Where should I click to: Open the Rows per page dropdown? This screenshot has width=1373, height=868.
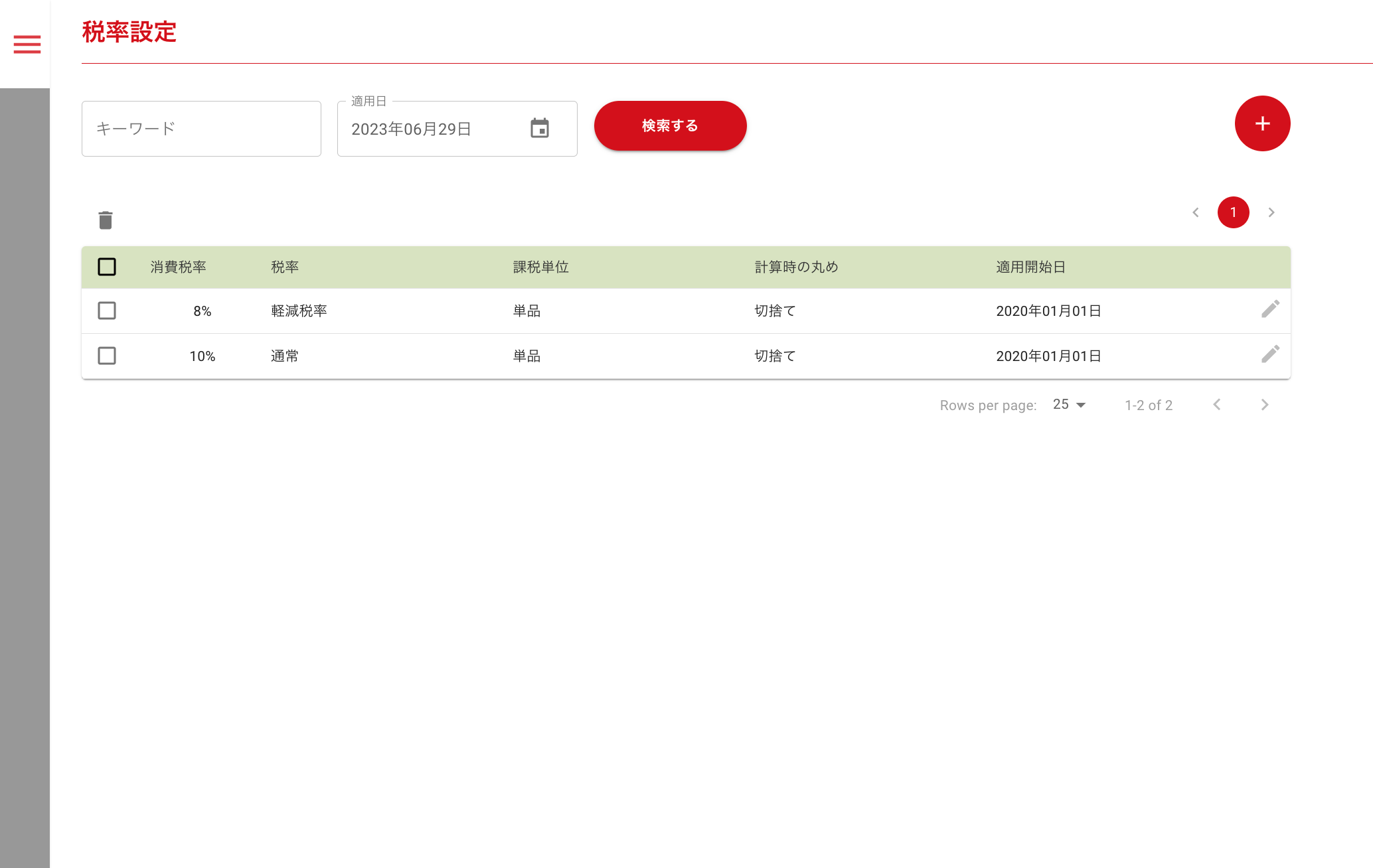click(x=1069, y=405)
